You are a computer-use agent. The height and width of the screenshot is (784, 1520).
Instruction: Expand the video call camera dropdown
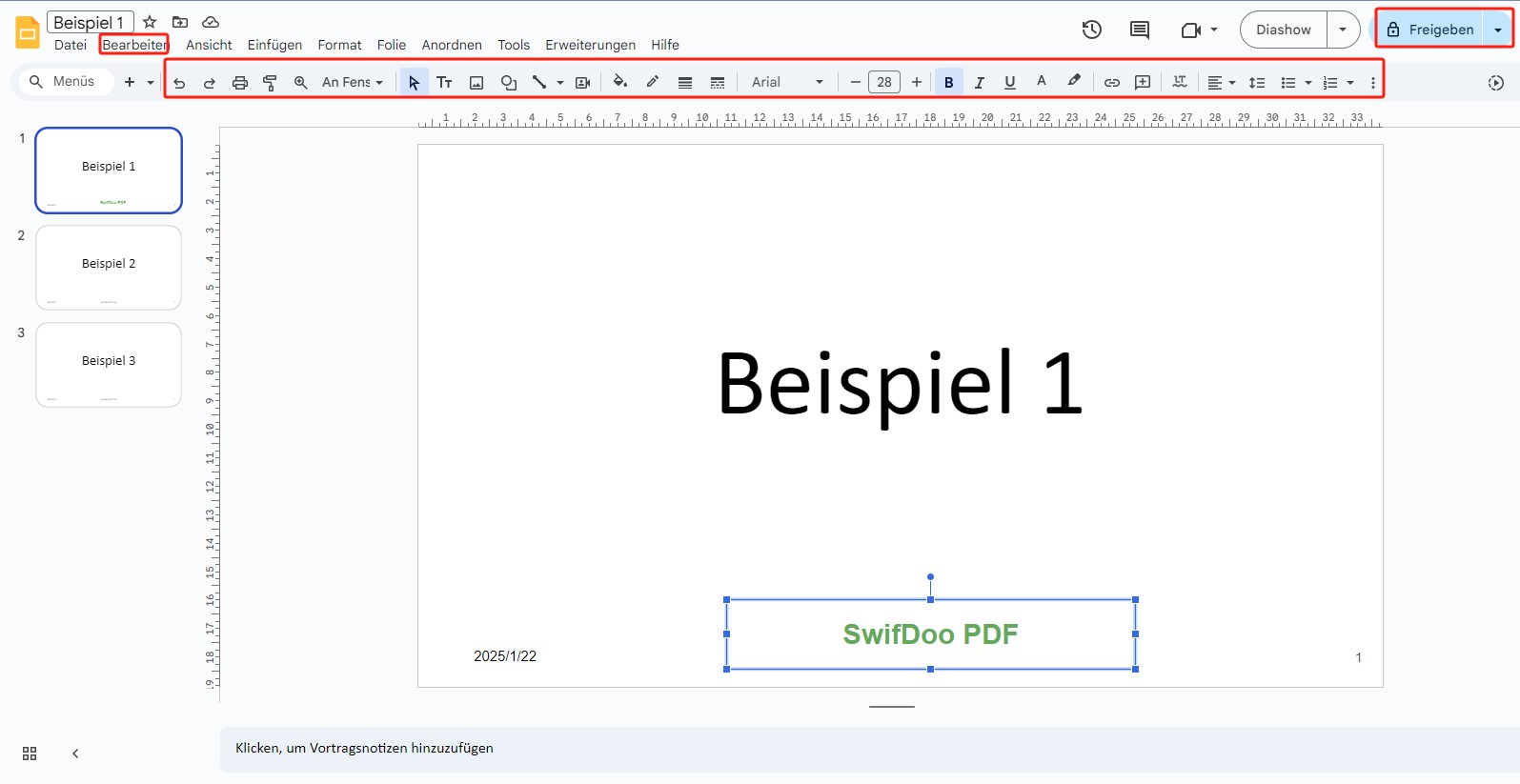(1214, 30)
